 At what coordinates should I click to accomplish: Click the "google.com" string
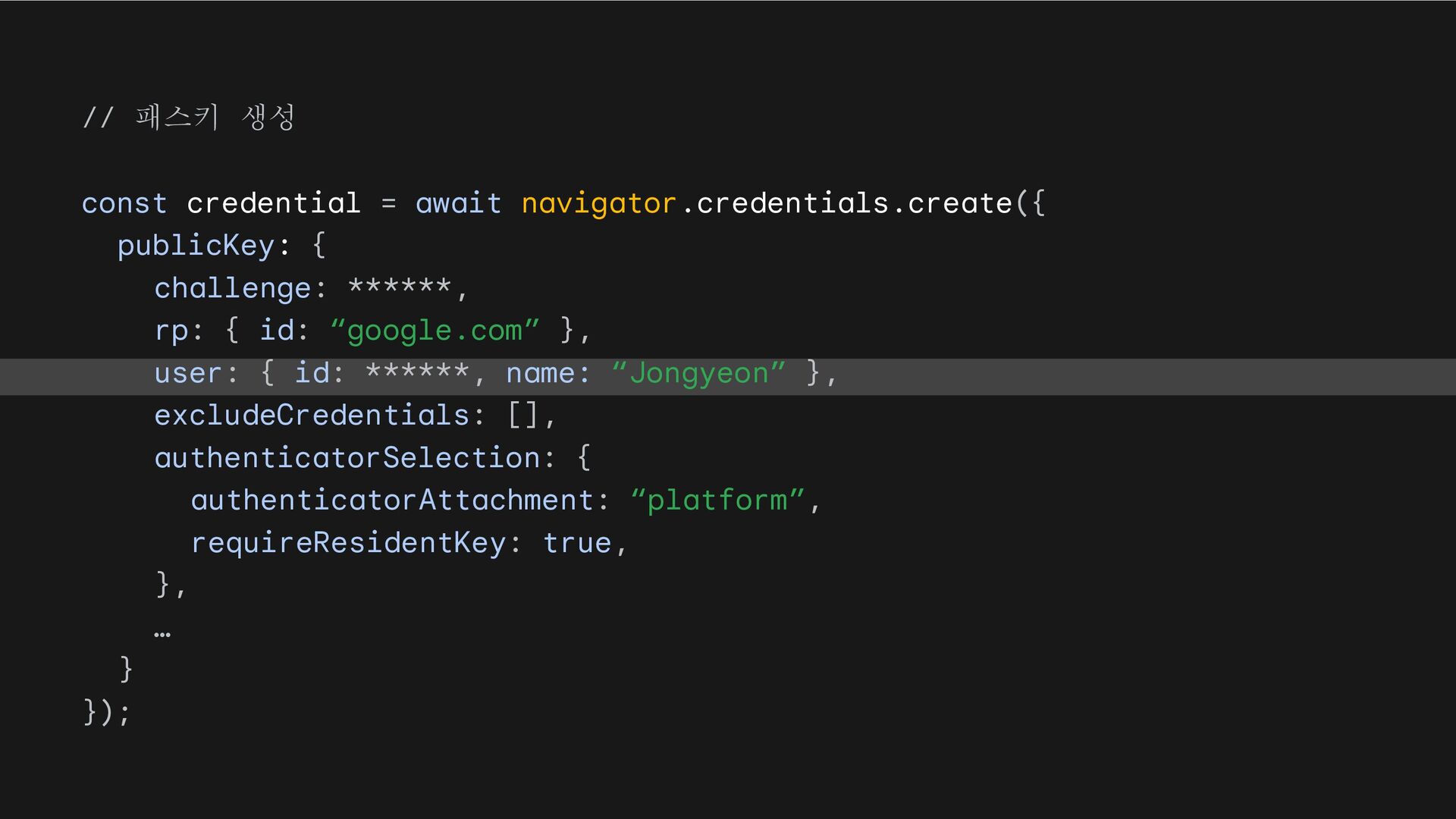pyautogui.click(x=435, y=331)
